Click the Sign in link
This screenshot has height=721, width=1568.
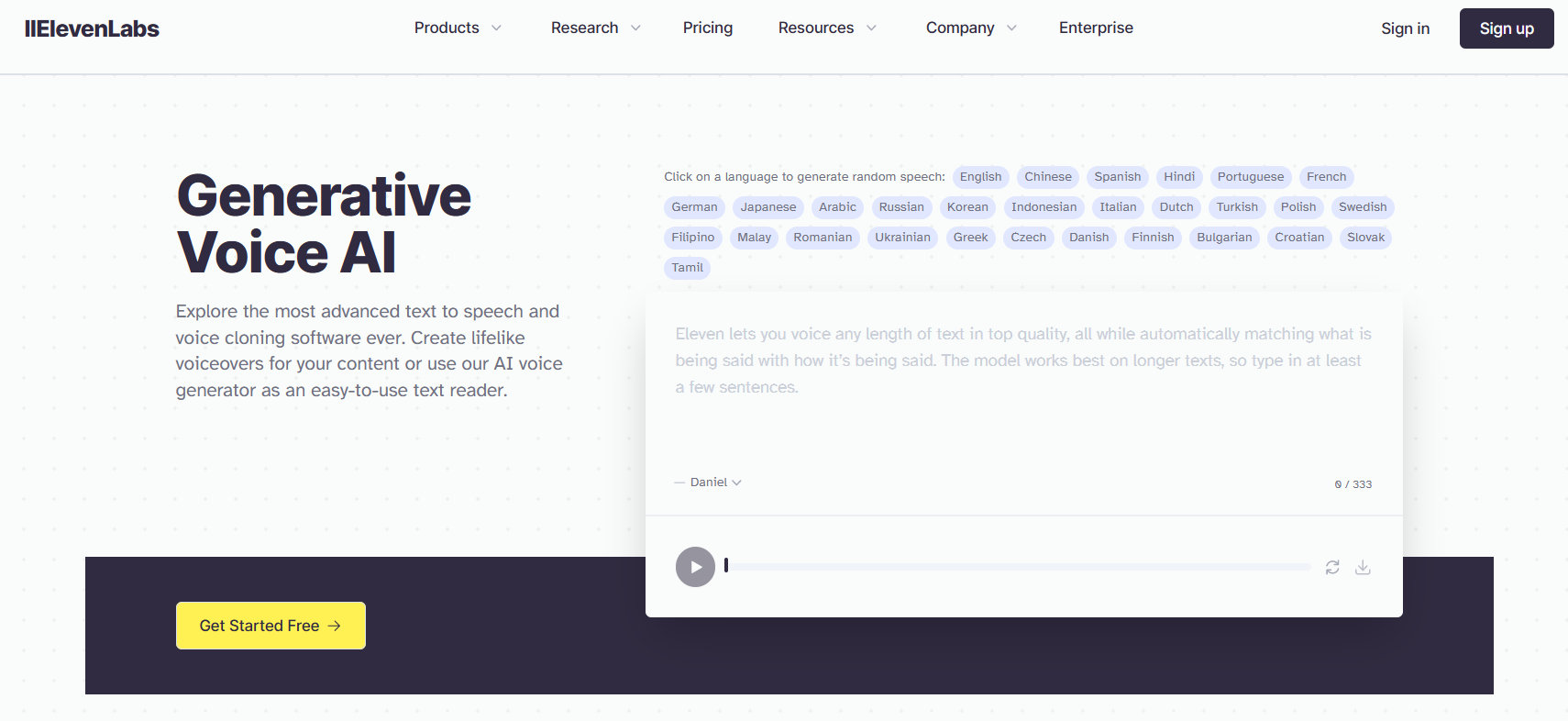tap(1405, 28)
